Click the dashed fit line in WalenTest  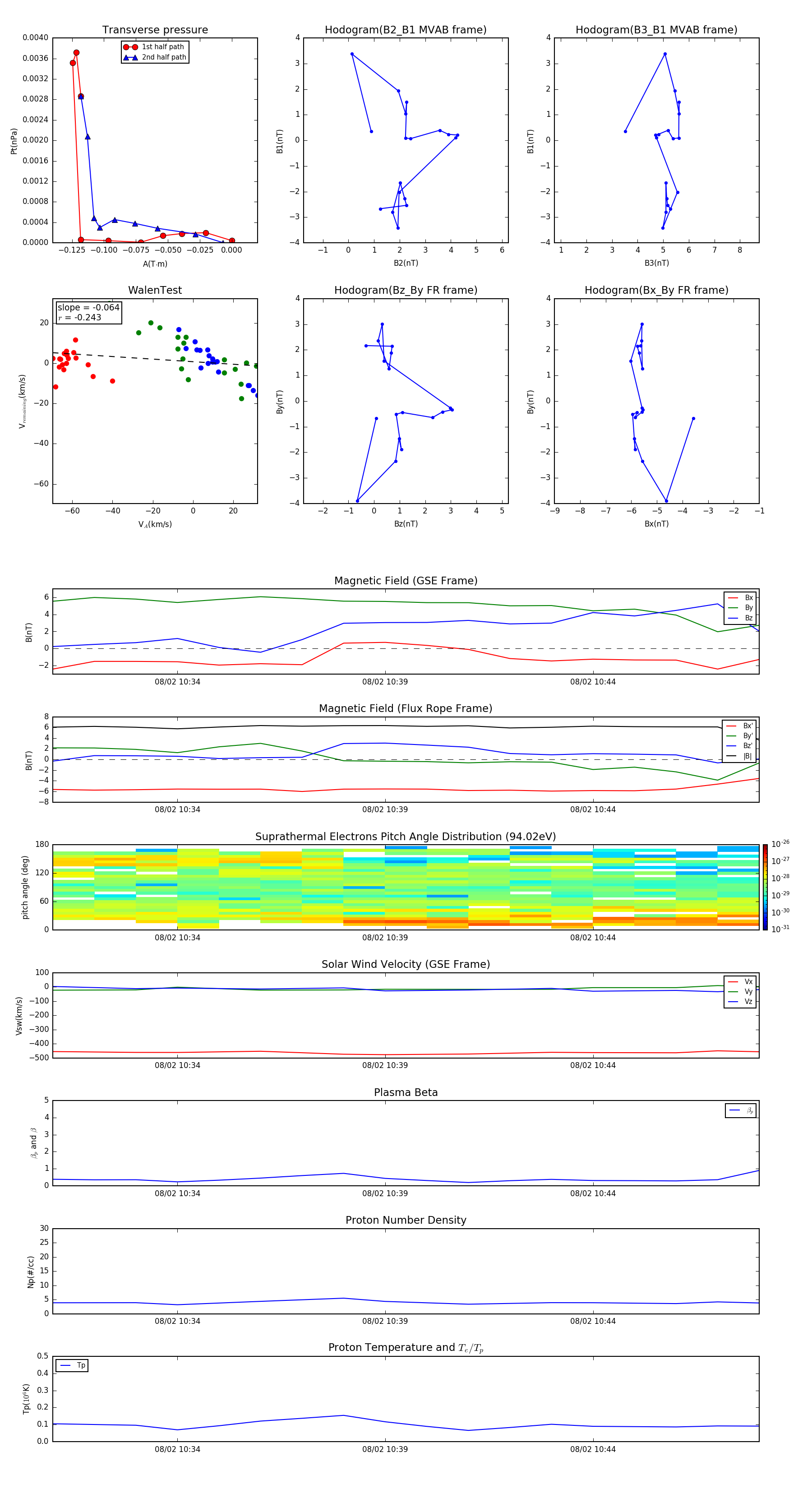[x=155, y=359]
